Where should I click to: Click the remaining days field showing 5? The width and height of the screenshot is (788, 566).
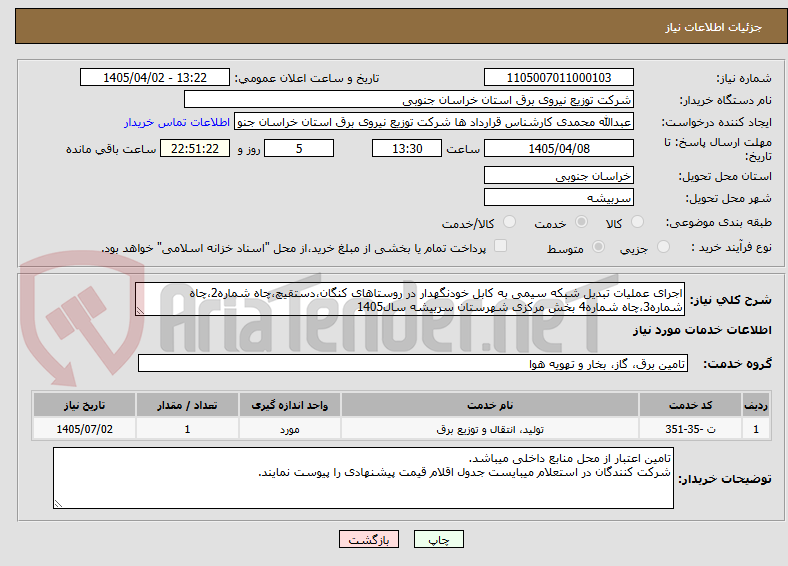click(x=299, y=148)
